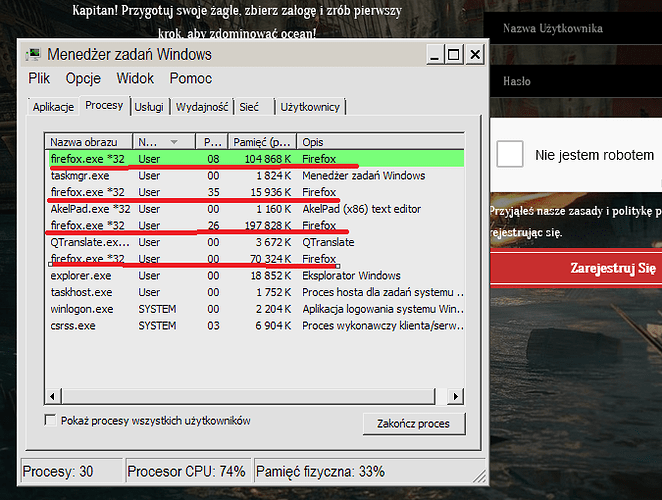The image size is (662, 500).
Task: Sort by the P... CPU column header
Action: click(x=212, y=142)
